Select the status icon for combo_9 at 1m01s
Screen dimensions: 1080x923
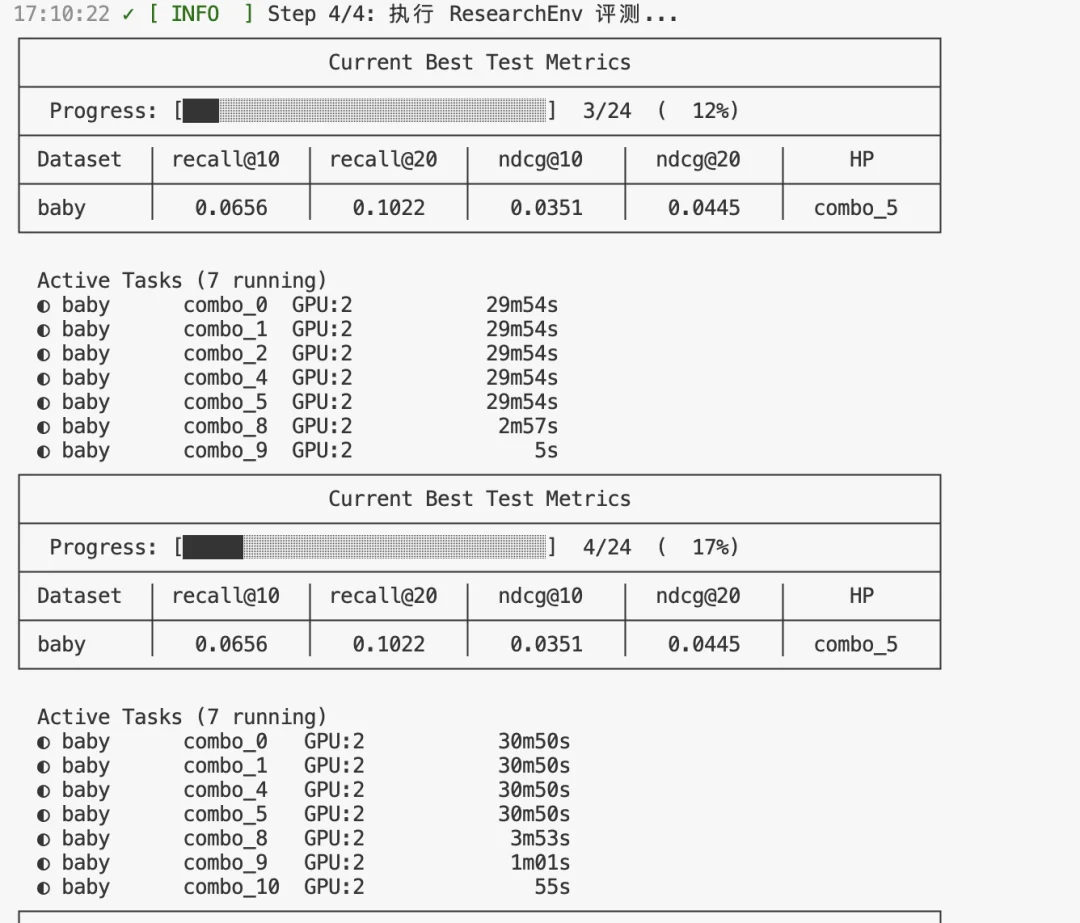click(43, 864)
